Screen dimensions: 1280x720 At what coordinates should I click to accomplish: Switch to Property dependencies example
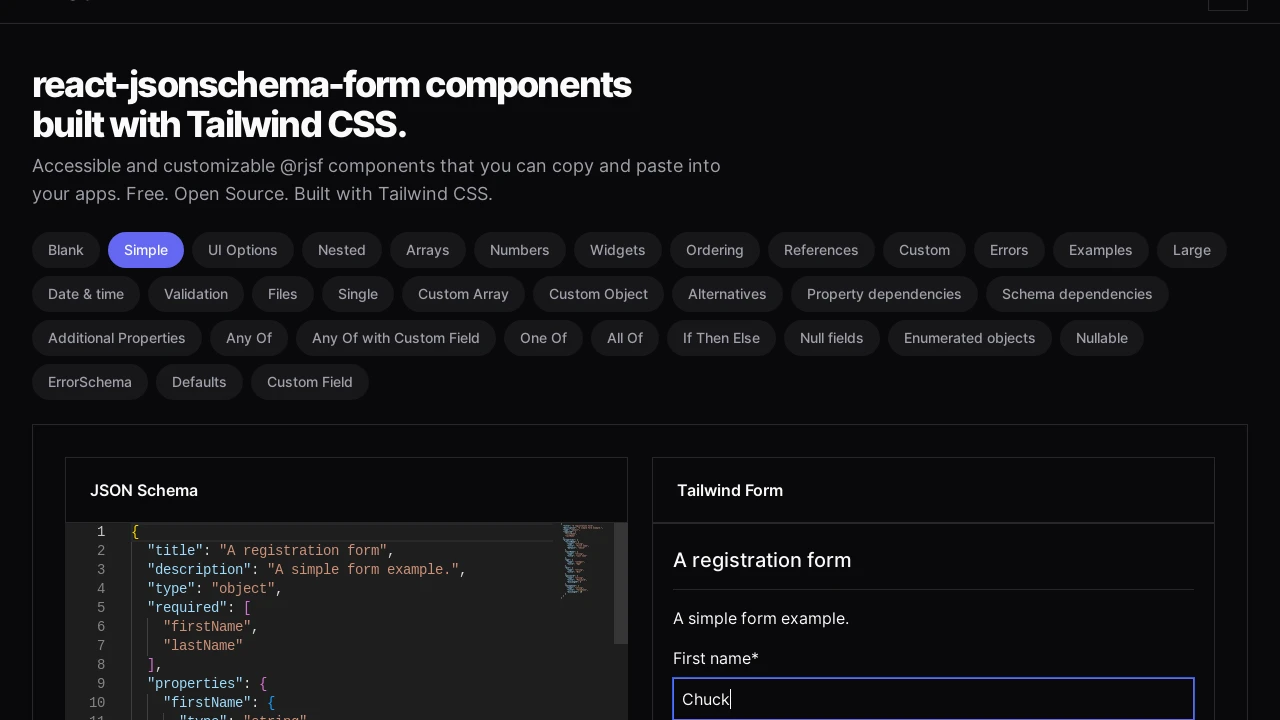884,294
